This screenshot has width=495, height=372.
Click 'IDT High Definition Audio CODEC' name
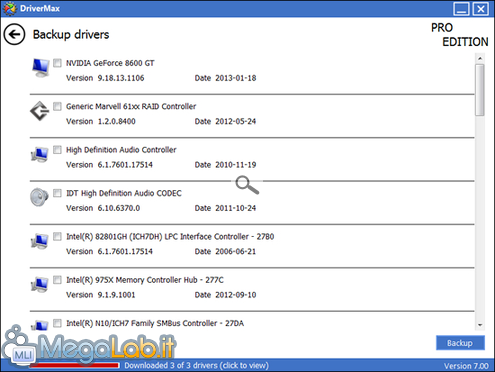point(124,193)
